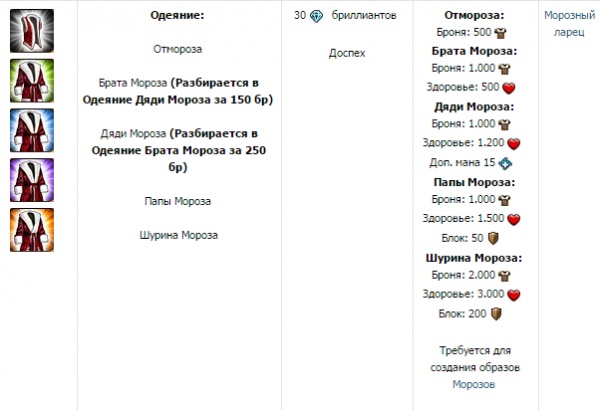Click the diamond icon beside бриллиантов
The height and width of the screenshot is (410, 600).
[x=316, y=16]
